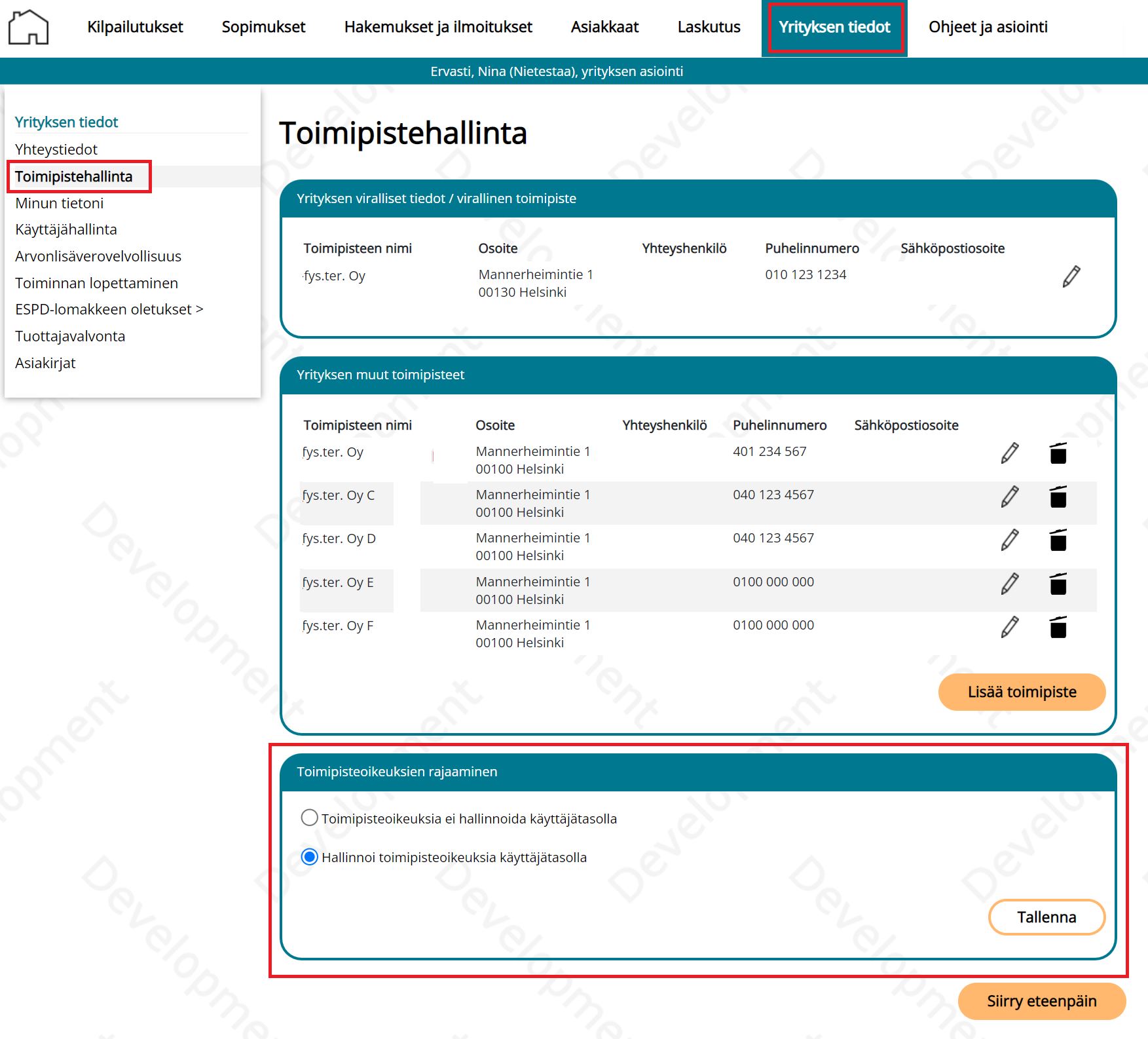Edit the official office fys.ter. Oy pencil icon
The height and width of the screenshot is (1039, 1148).
1071,276
